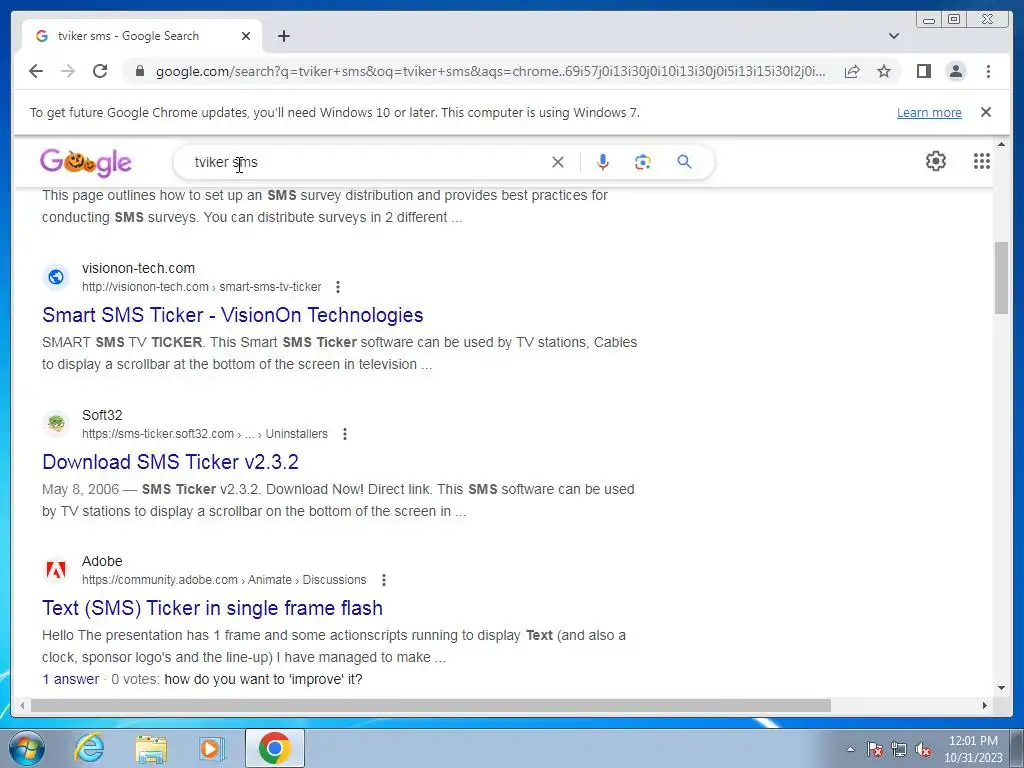
Task: Open Google quick settings gear
Action: coord(936,161)
